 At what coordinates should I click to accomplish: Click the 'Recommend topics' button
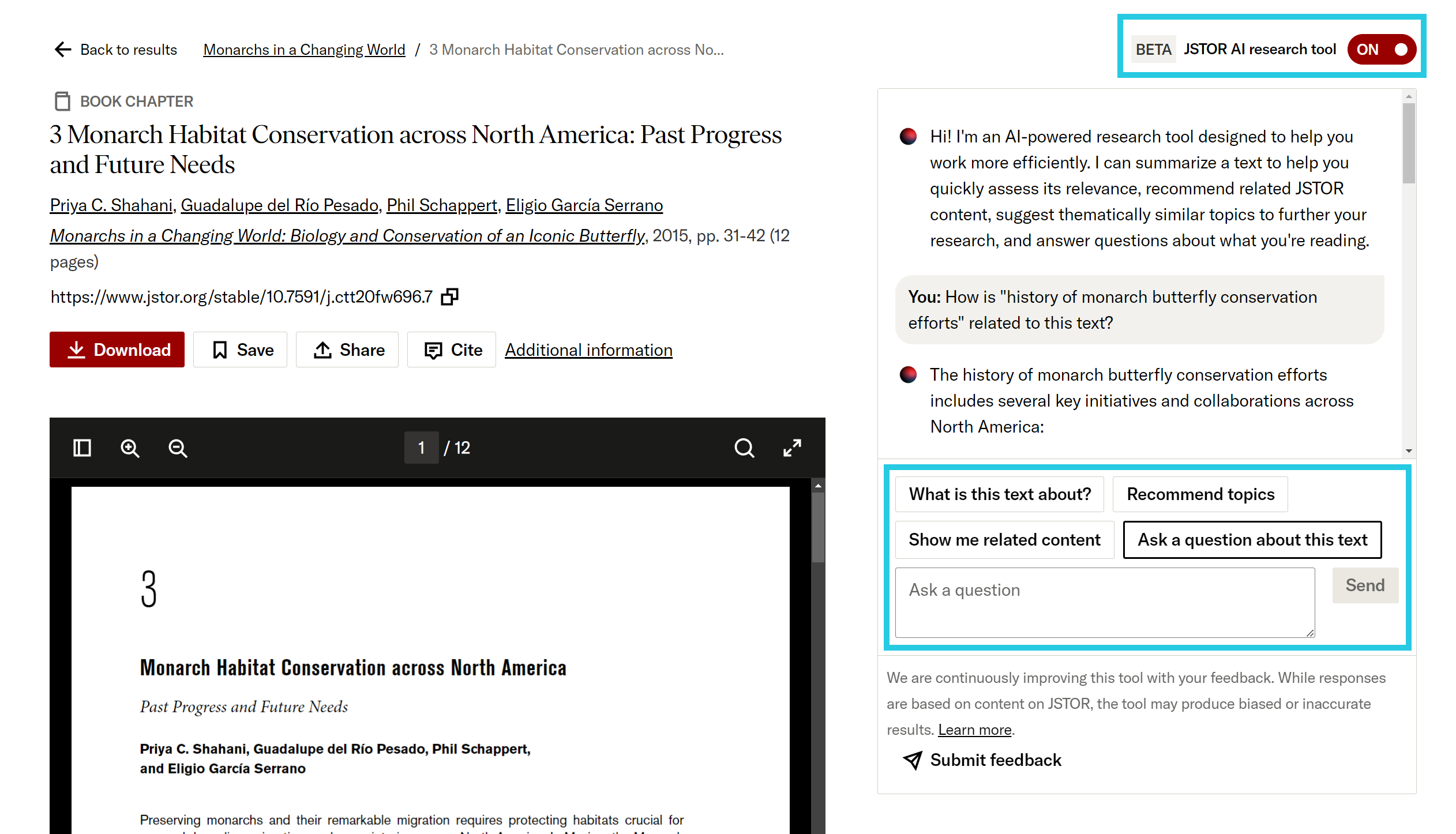pyautogui.click(x=1200, y=494)
